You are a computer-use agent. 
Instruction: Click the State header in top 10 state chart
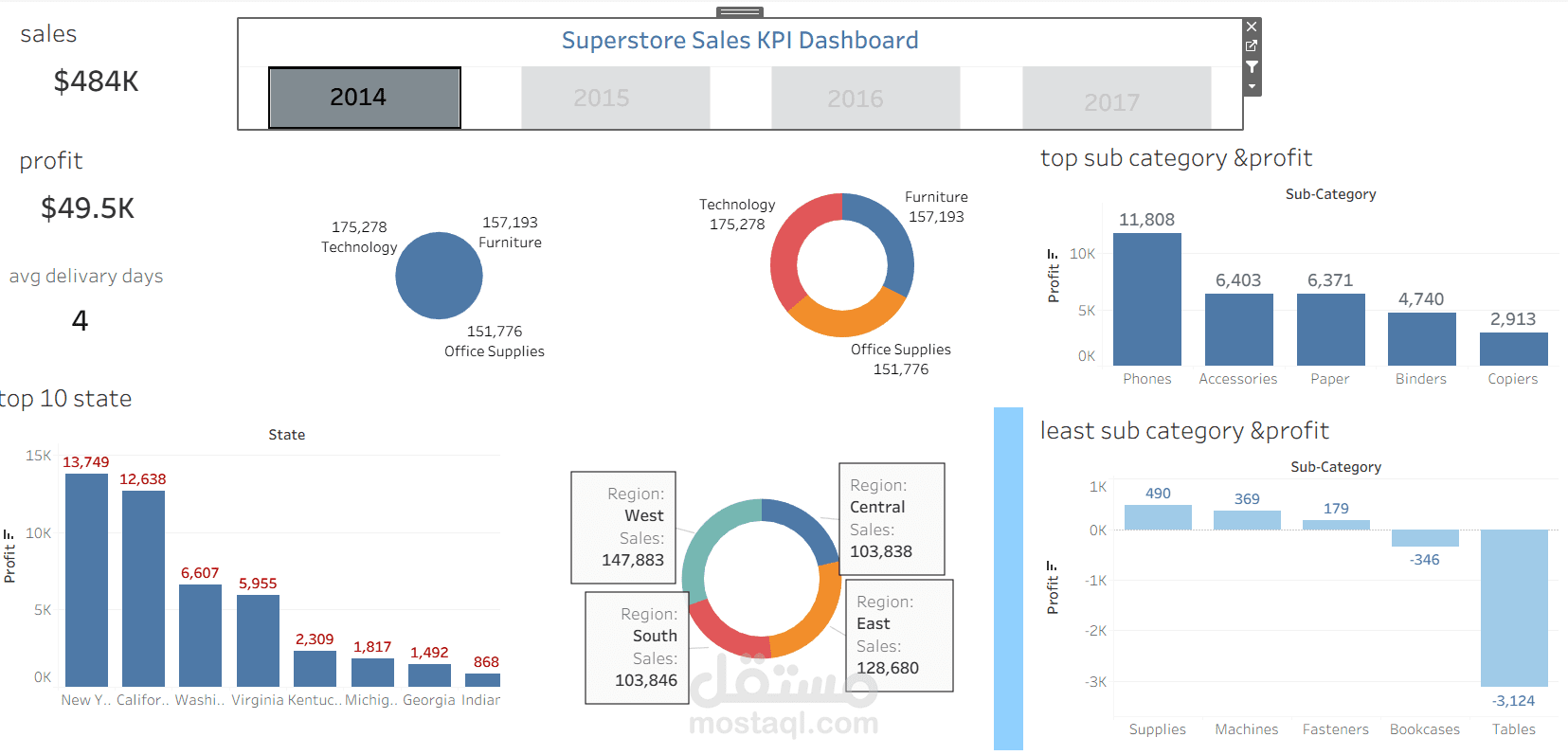286,435
